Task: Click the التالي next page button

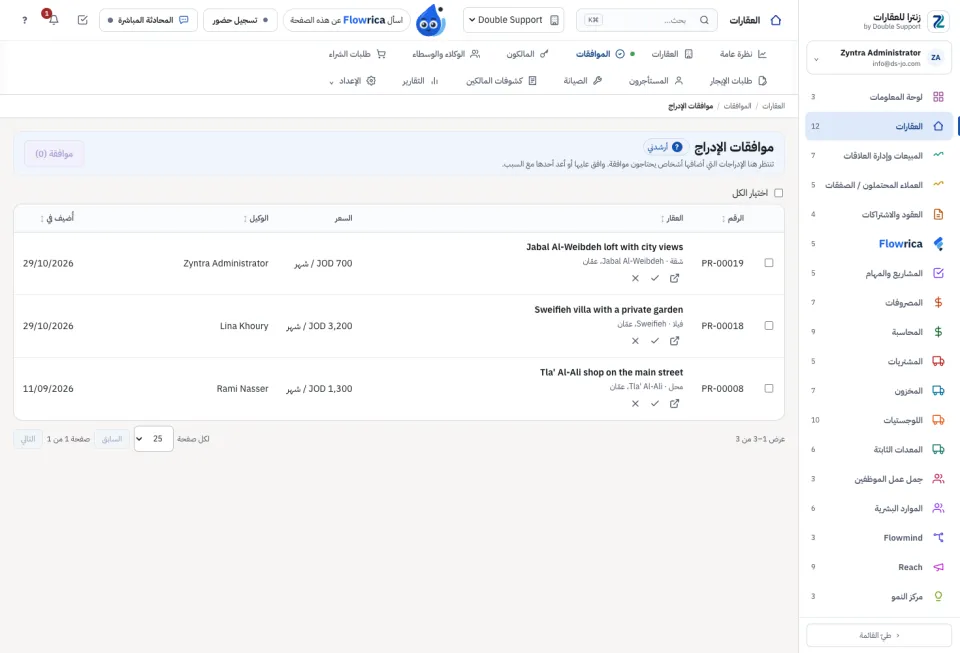Action: click(x=28, y=439)
